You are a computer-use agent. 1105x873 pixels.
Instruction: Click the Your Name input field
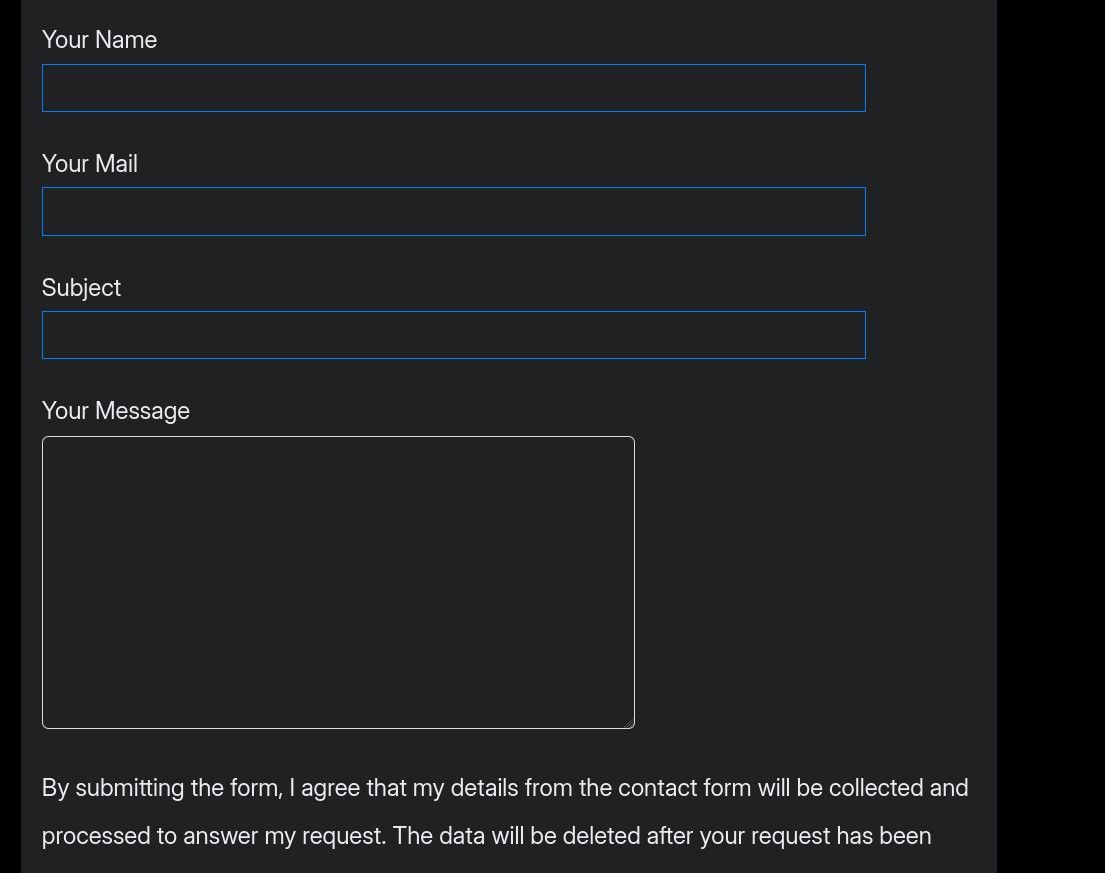[x=453, y=88]
